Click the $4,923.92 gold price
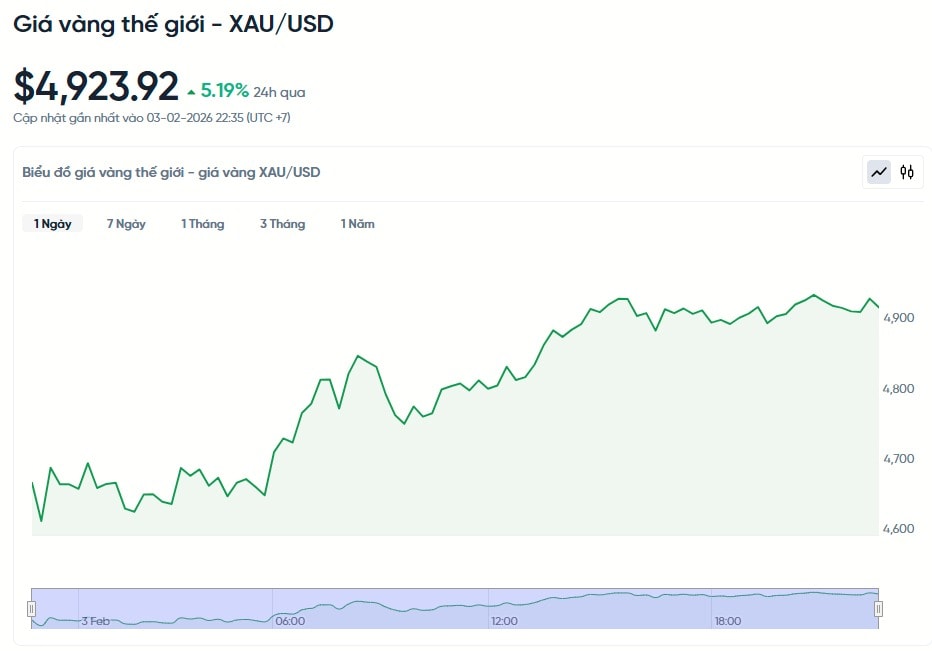 pyautogui.click(x=96, y=87)
